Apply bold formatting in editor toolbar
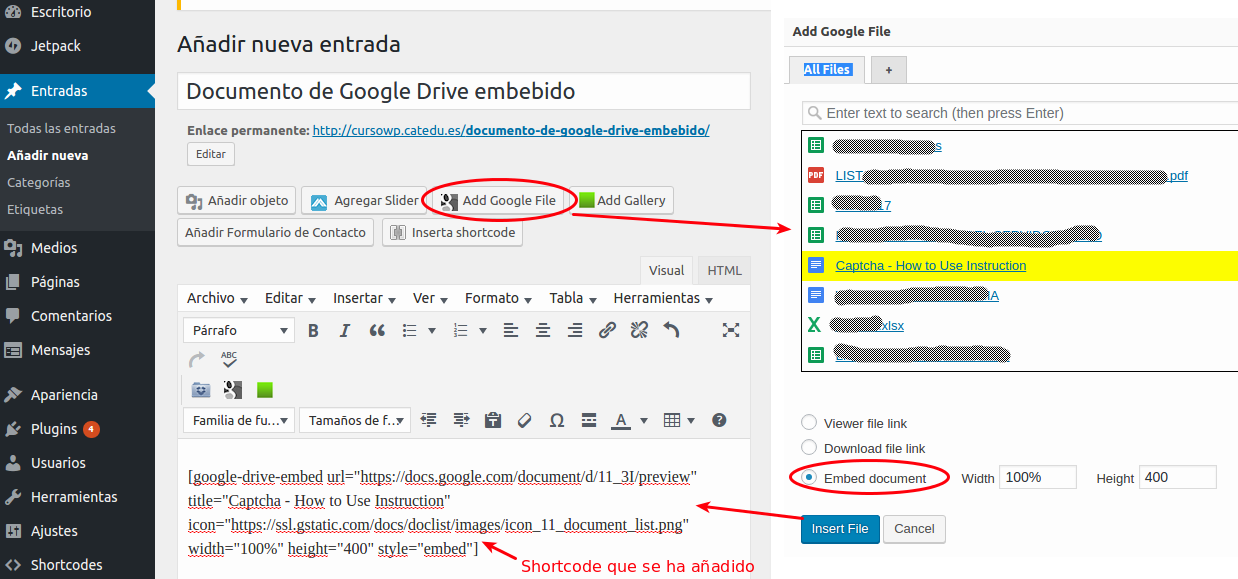This screenshot has width=1238, height=579. [313, 330]
